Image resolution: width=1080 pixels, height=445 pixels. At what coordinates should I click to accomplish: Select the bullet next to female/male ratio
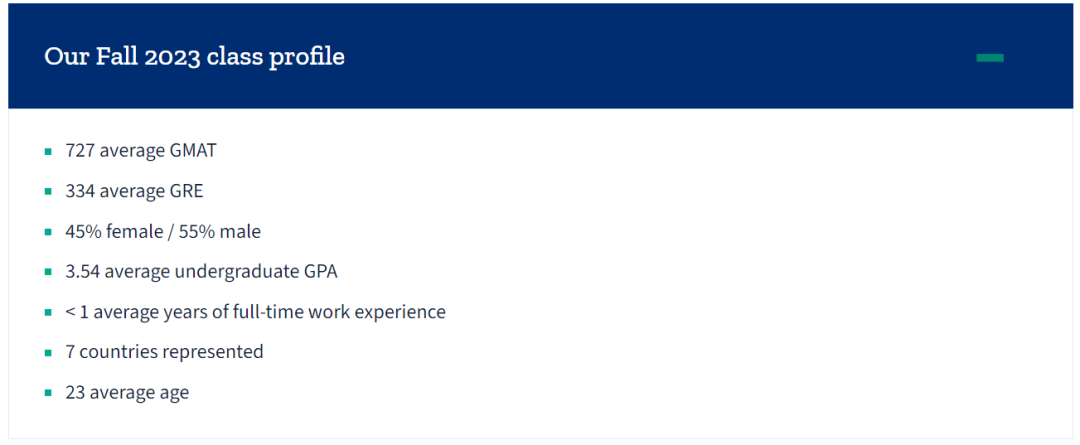pyautogui.click(x=48, y=232)
